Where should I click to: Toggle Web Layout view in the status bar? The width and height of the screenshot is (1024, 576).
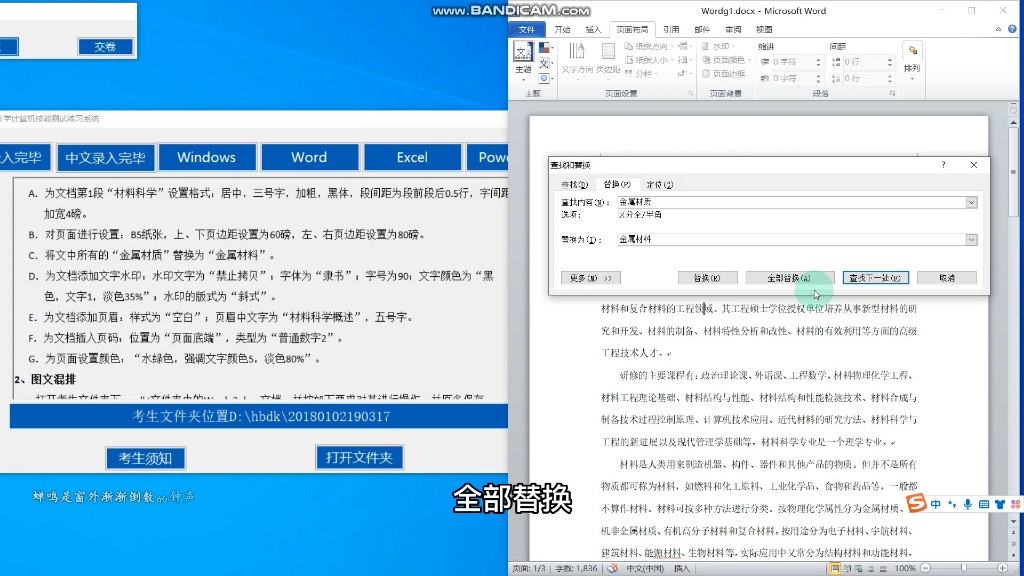click(859, 567)
